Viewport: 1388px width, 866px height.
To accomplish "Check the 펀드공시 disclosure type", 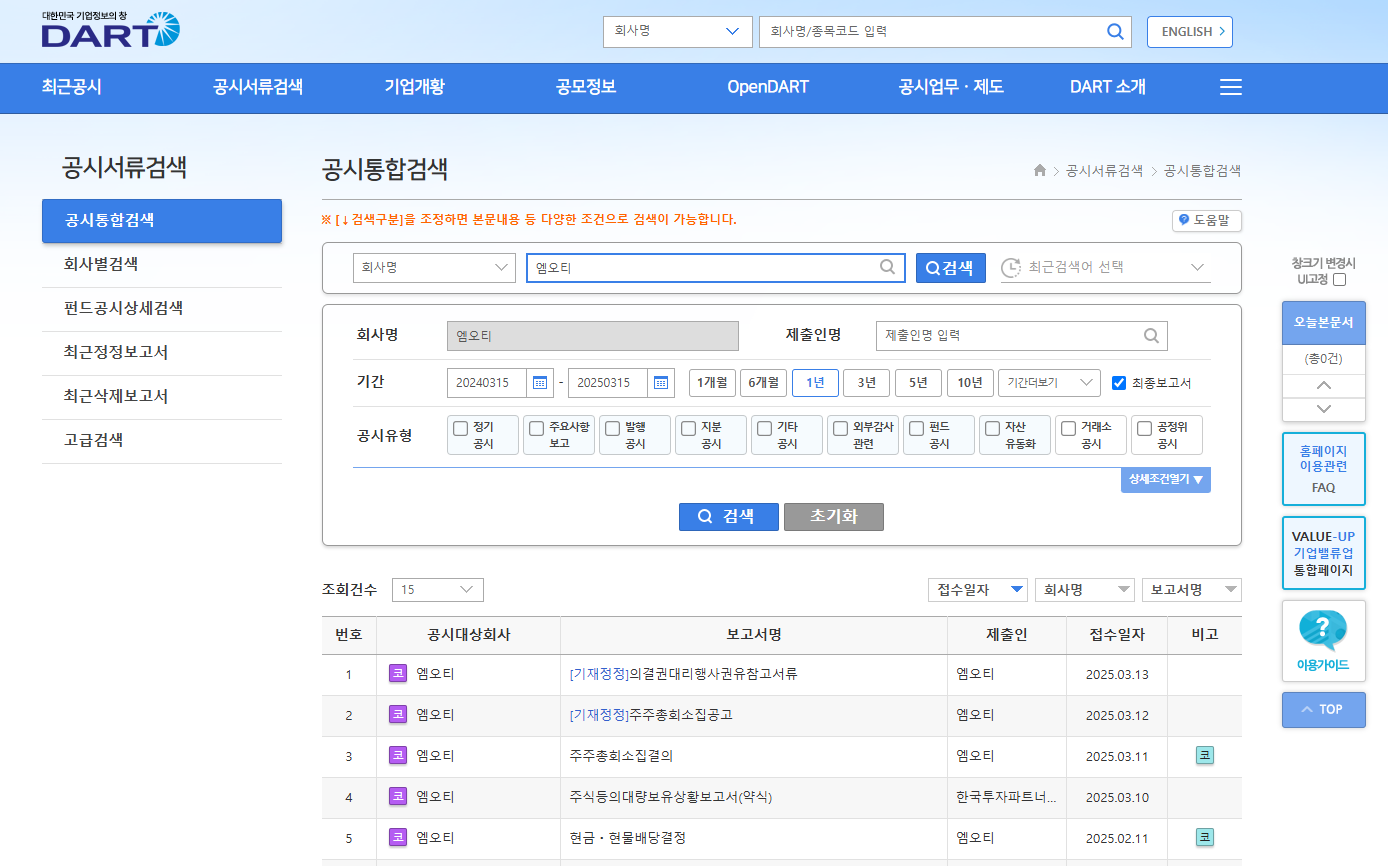I will point(917,428).
